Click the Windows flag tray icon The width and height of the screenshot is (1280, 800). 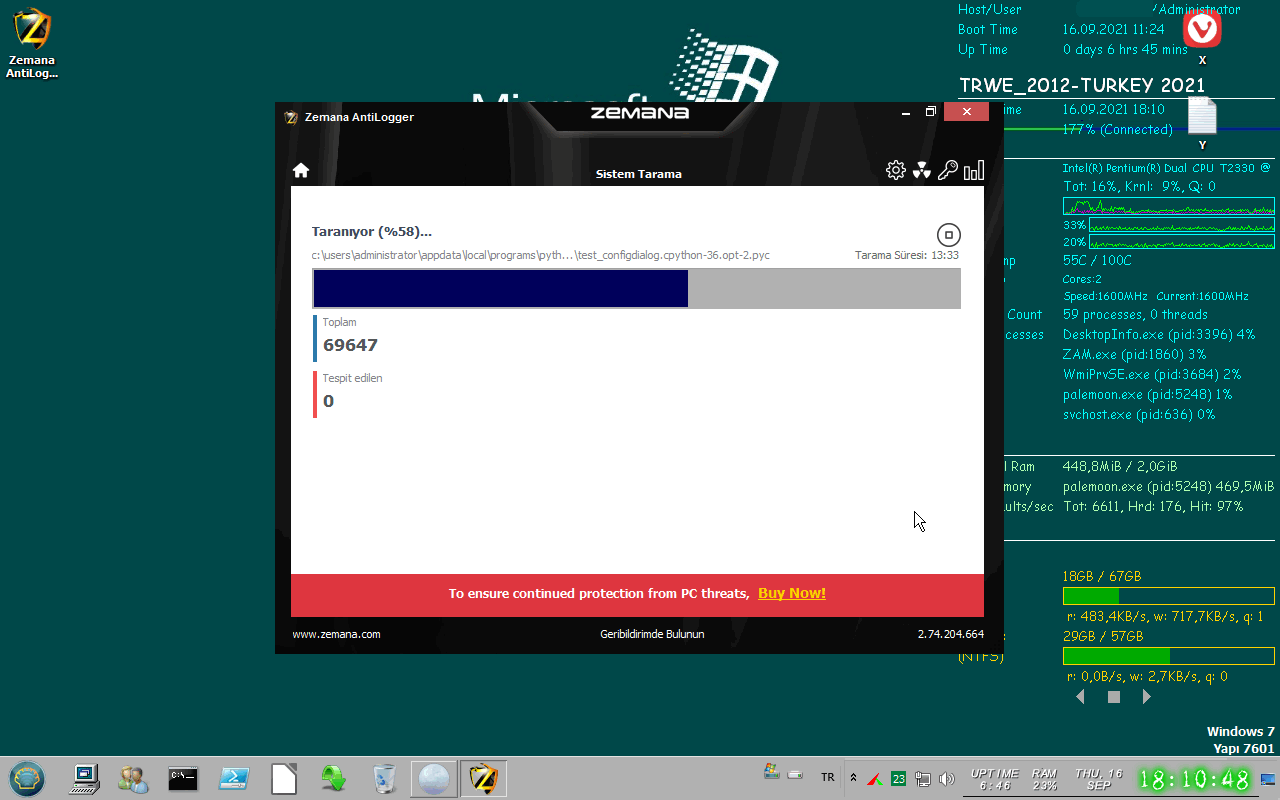(770, 771)
